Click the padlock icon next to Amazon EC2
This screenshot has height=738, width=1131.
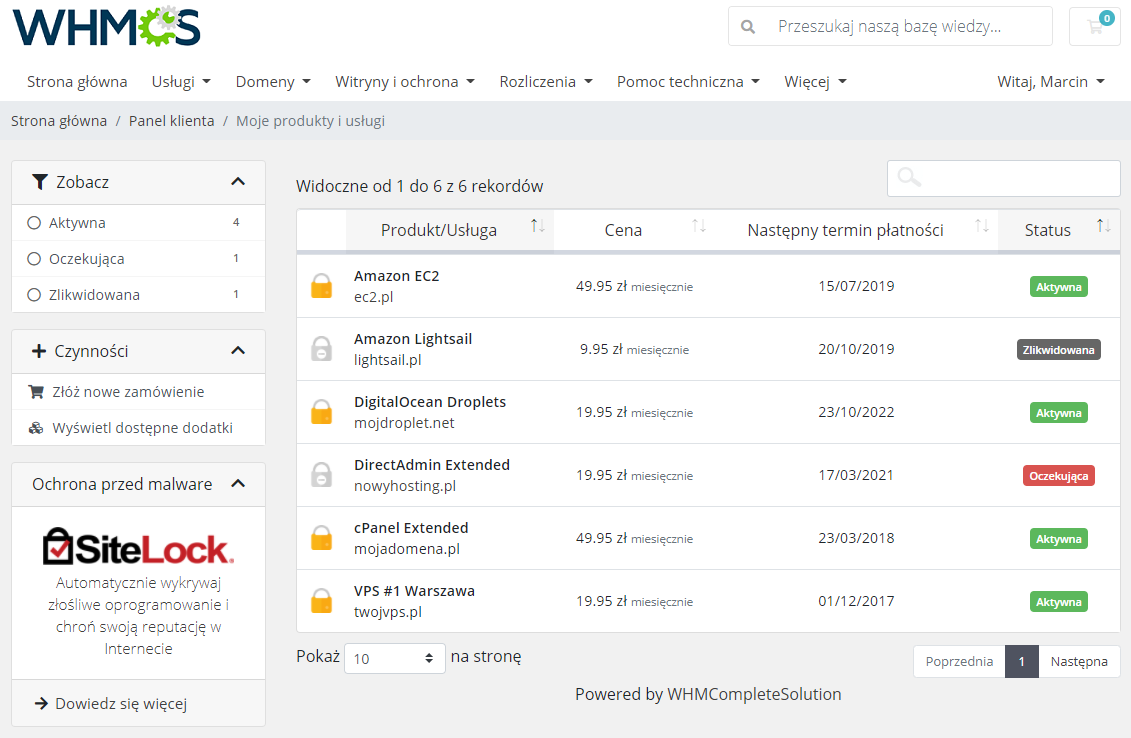coord(321,286)
